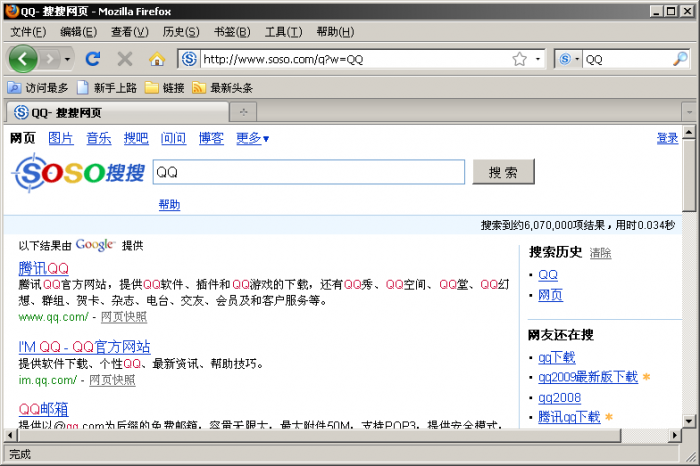Open the 帮助(H) menu
The width and height of the screenshot is (700, 466).
point(335,32)
